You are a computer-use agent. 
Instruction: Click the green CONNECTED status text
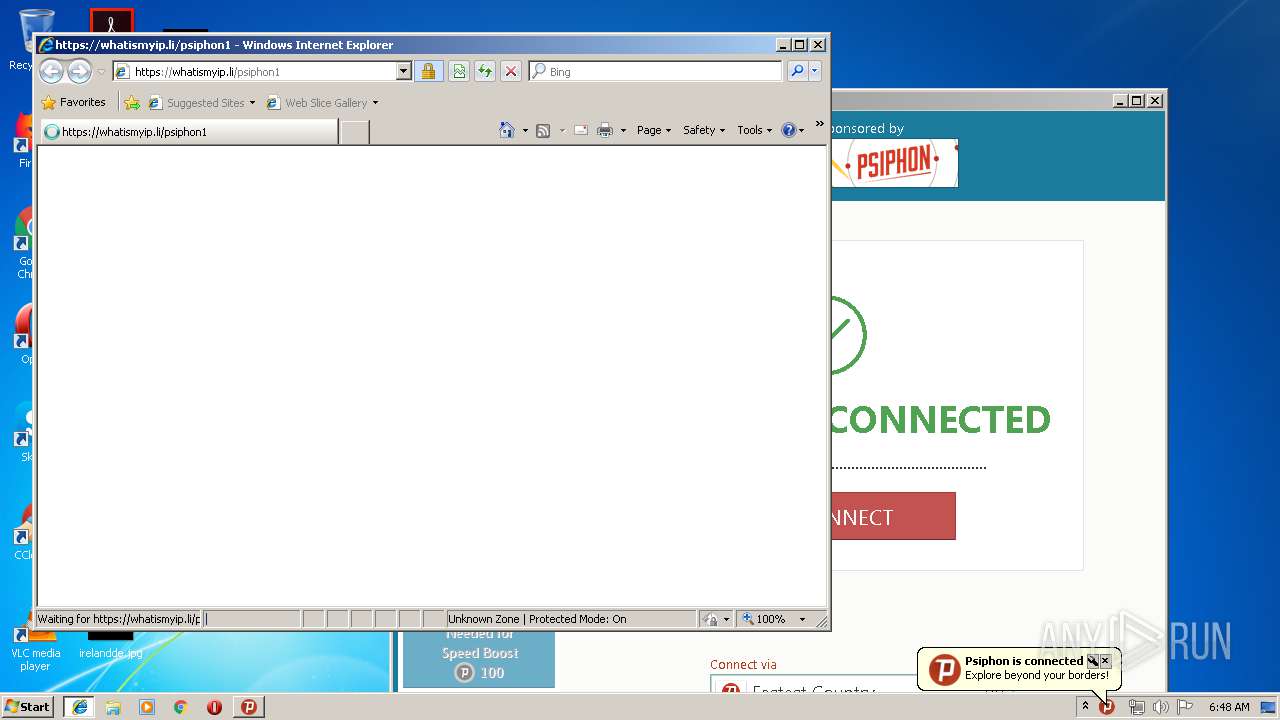tap(940, 419)
